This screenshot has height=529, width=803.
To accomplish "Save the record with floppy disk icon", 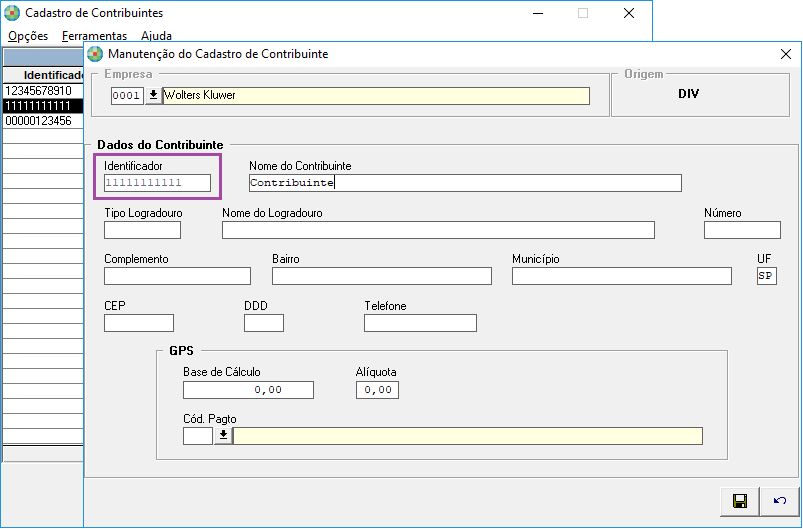I will (x=739, y=501).
